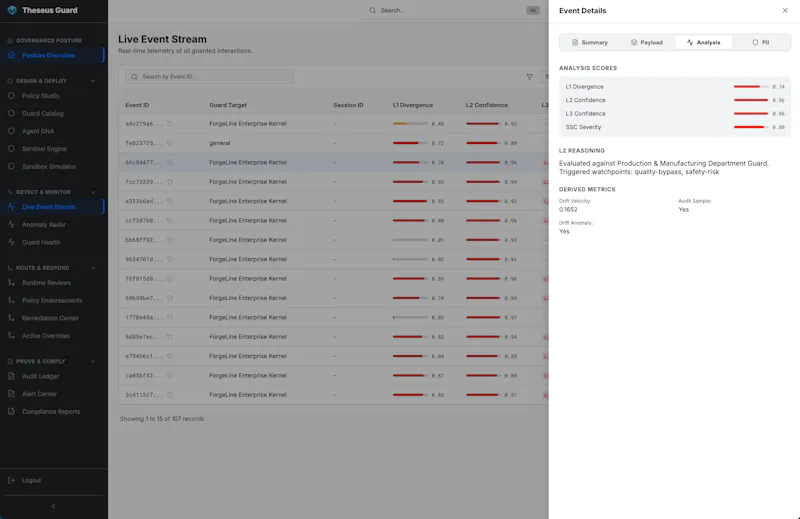The height and width of the screenshot is (519, 800).
Task: Copy event ID e35366ad
Action: point(170,201)
